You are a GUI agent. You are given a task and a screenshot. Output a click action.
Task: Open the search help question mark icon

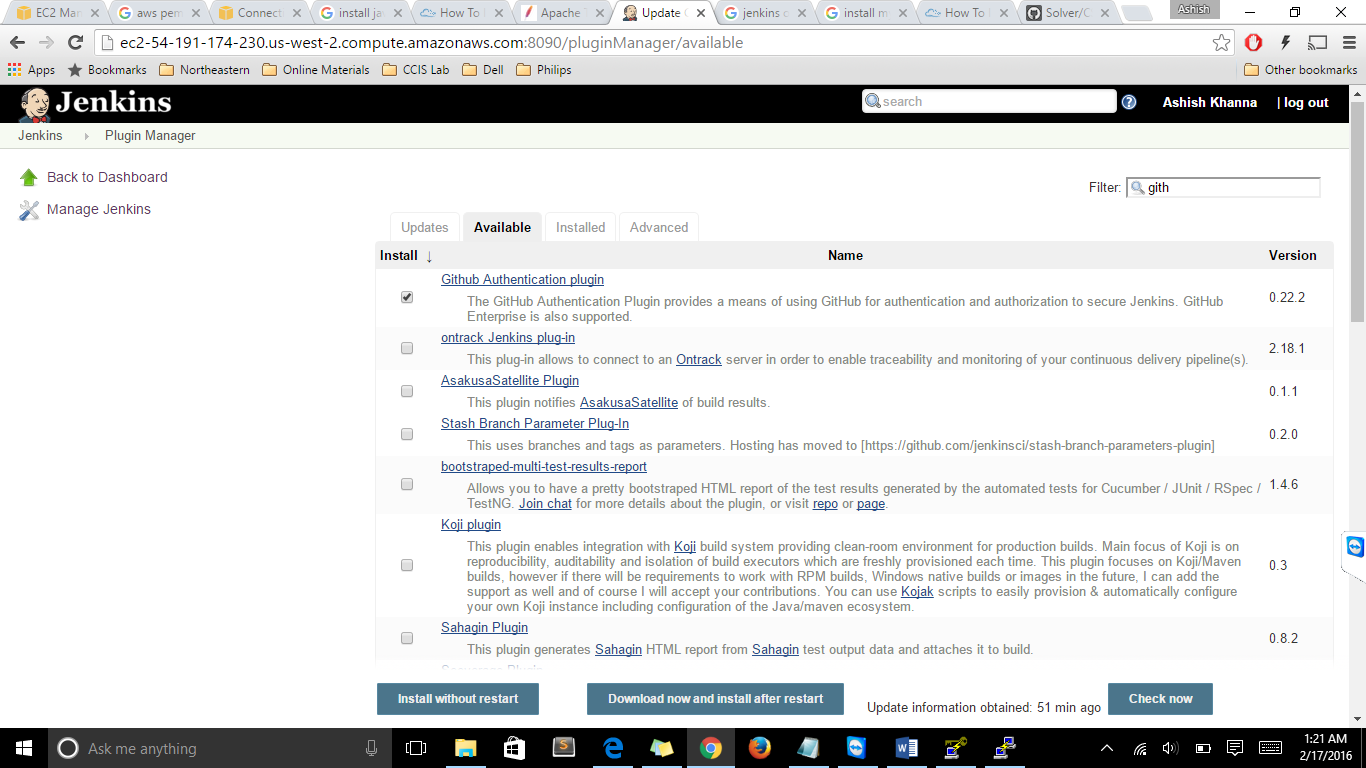pos(1129,102)
